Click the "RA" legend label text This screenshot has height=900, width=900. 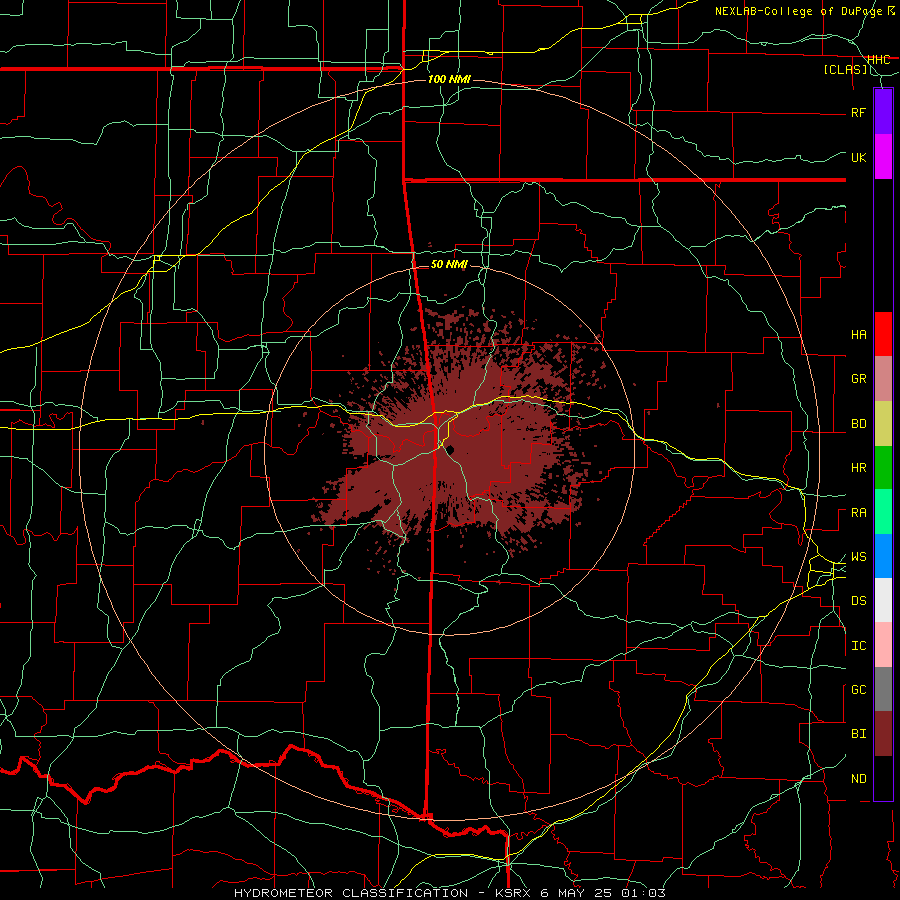pos(859,513)
